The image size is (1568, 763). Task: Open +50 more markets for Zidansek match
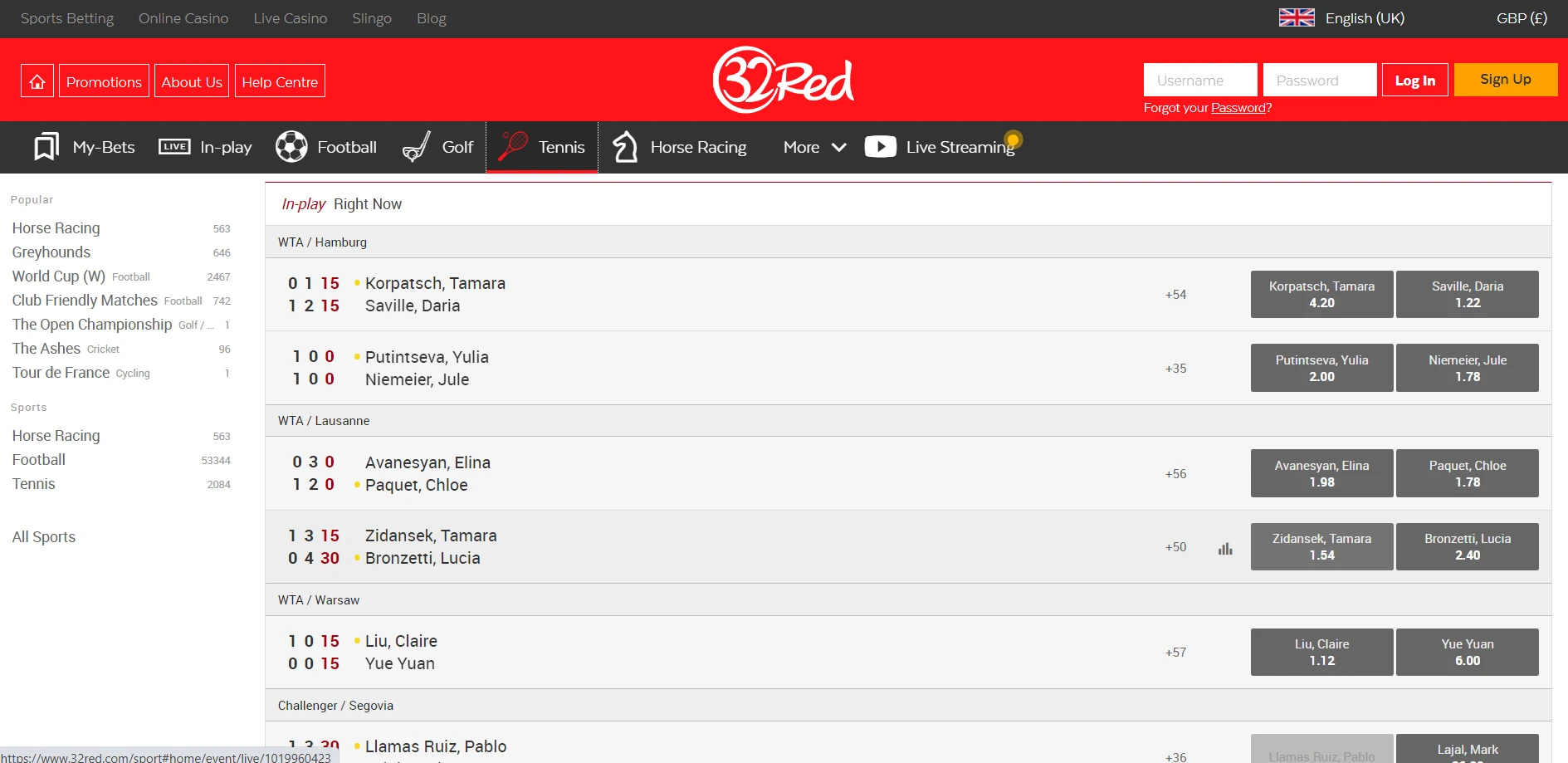pos(1175,547)
